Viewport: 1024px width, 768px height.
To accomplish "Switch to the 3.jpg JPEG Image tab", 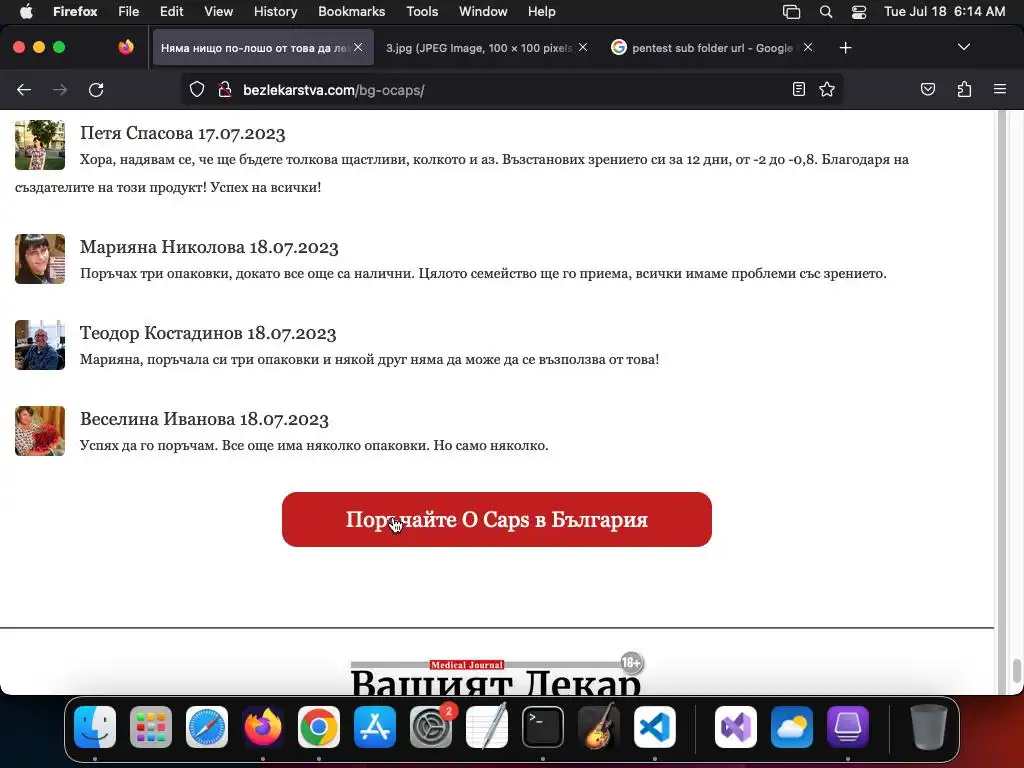I will click(479, 48).
